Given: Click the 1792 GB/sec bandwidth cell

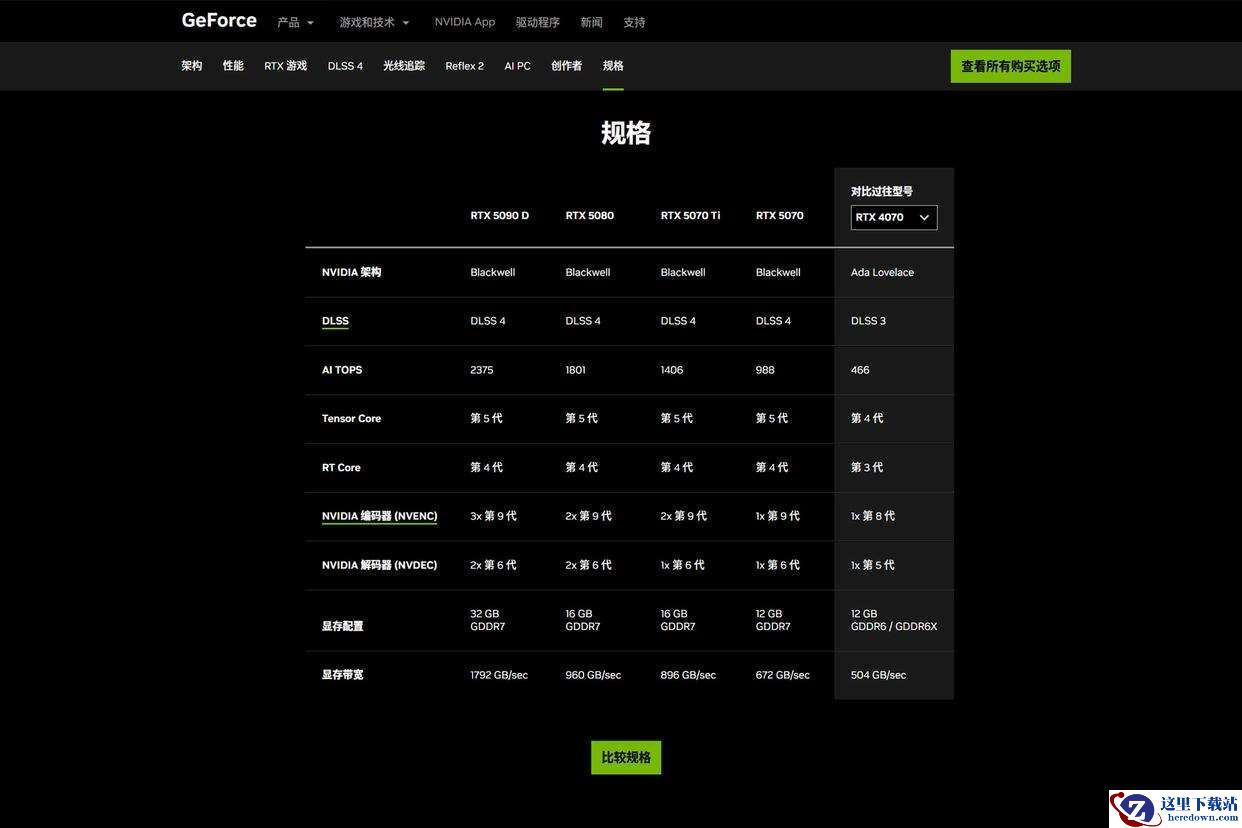Looking at the screenshot, I should [x=499, y=675].
